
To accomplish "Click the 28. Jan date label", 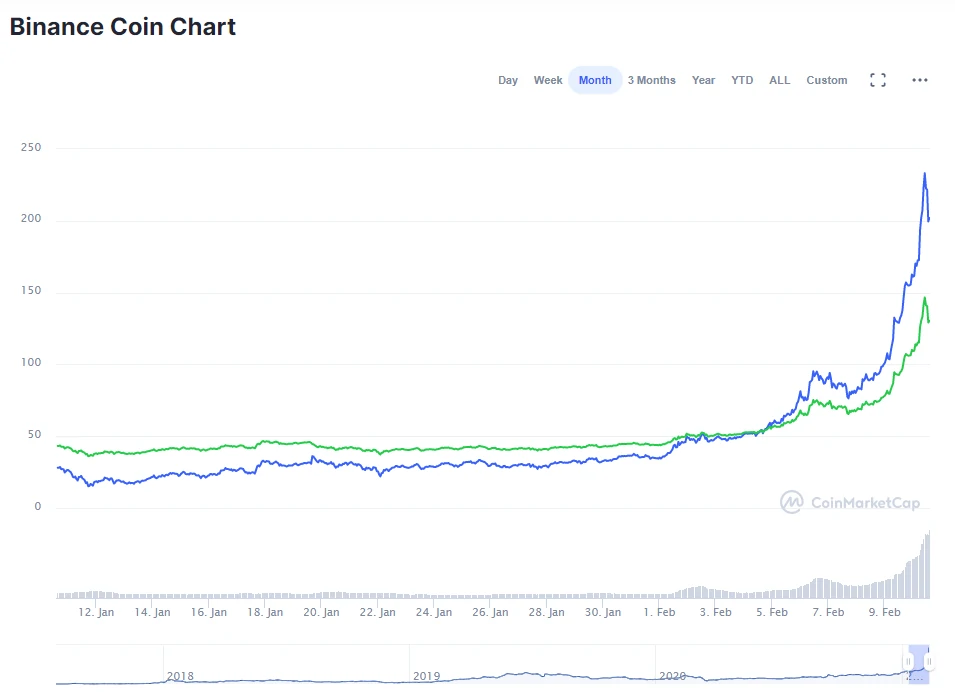I will coord(546,612).
